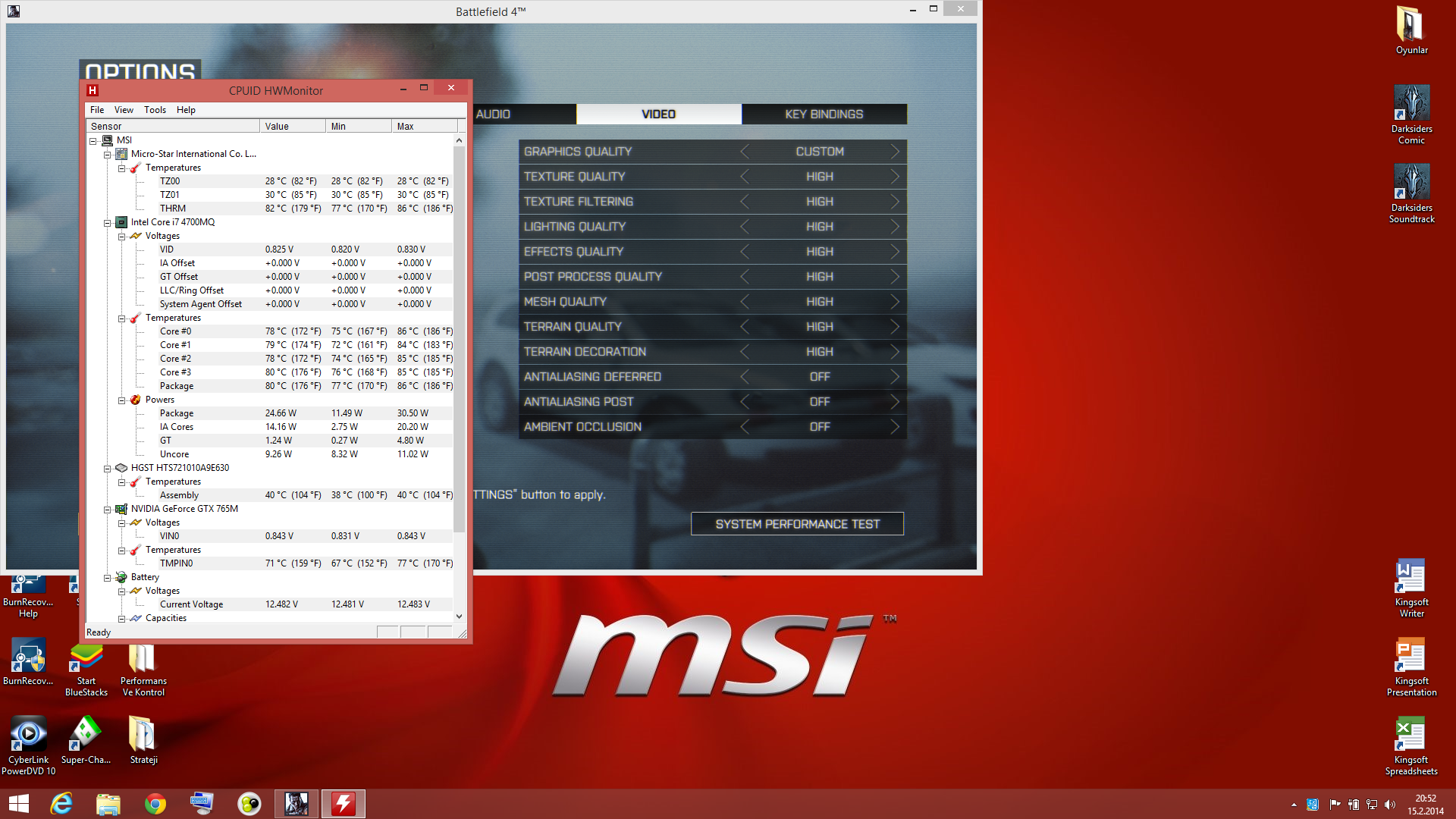Open File menu in HWMonitor
Viewport: 1456px width, 819px height.
click(97, 110)
